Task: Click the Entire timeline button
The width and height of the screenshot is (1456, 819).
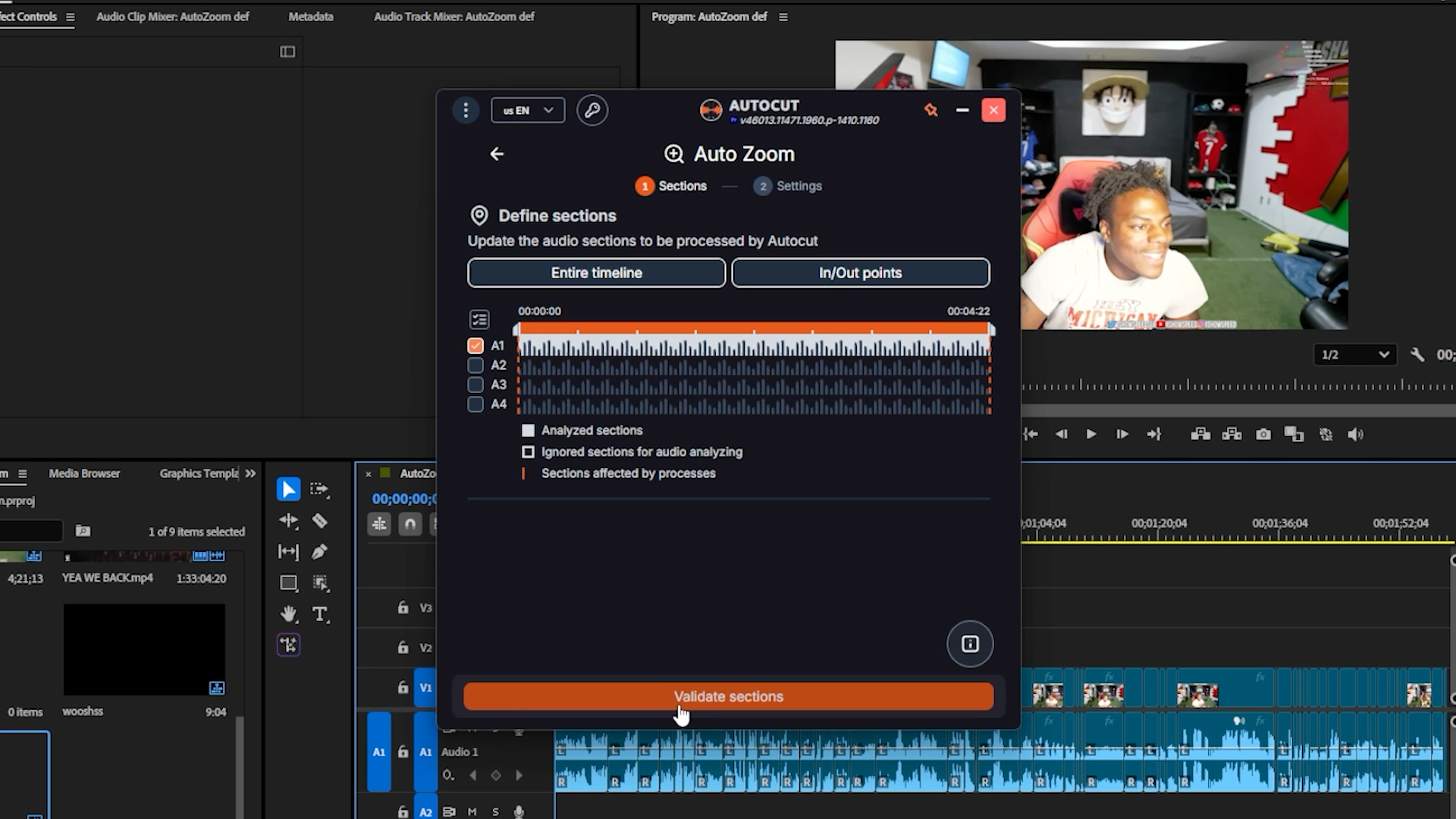Action: pos(597,273)
